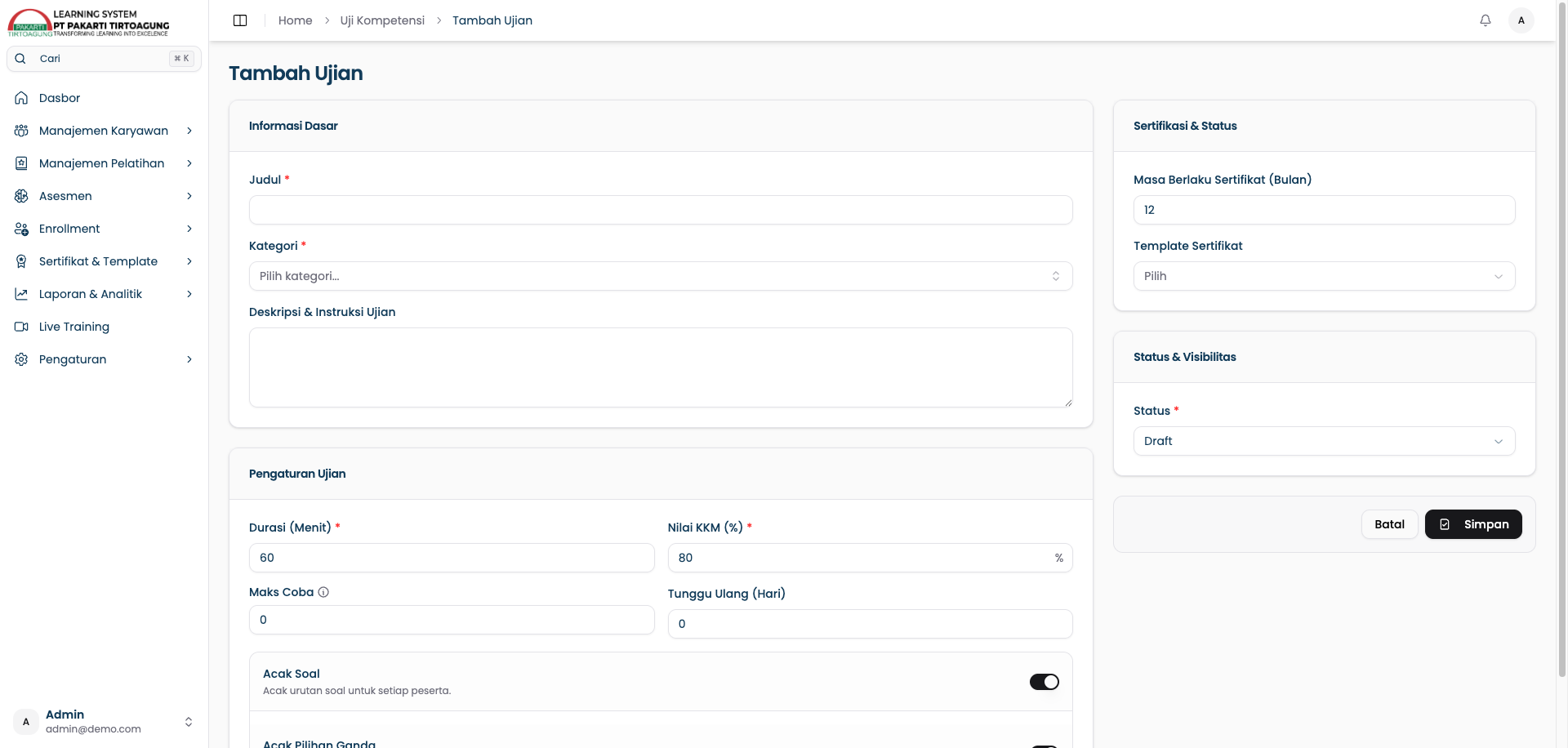The image size is (1568, 748).
Task: Go to Home breadcrumb link
Action: coord(295,20)
